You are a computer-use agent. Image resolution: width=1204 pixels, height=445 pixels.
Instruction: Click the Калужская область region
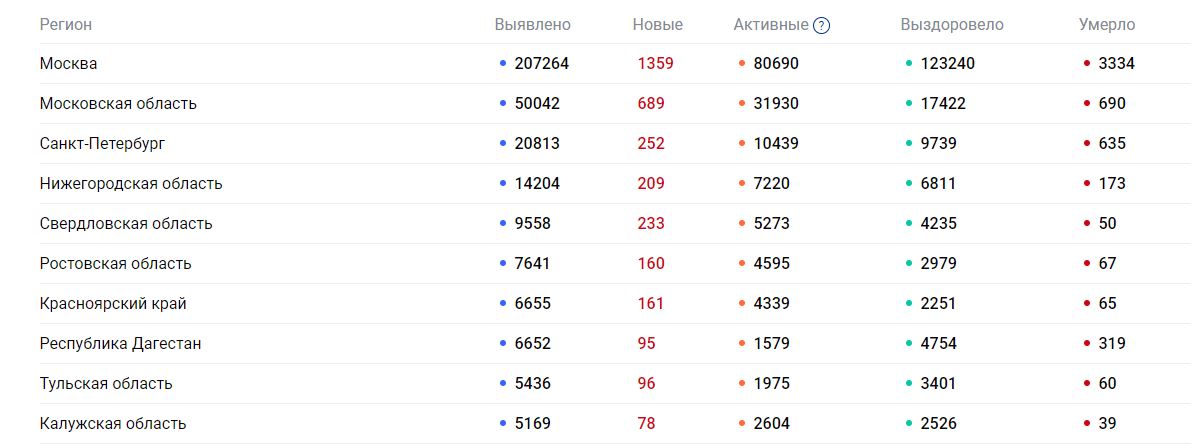point(113,423)
